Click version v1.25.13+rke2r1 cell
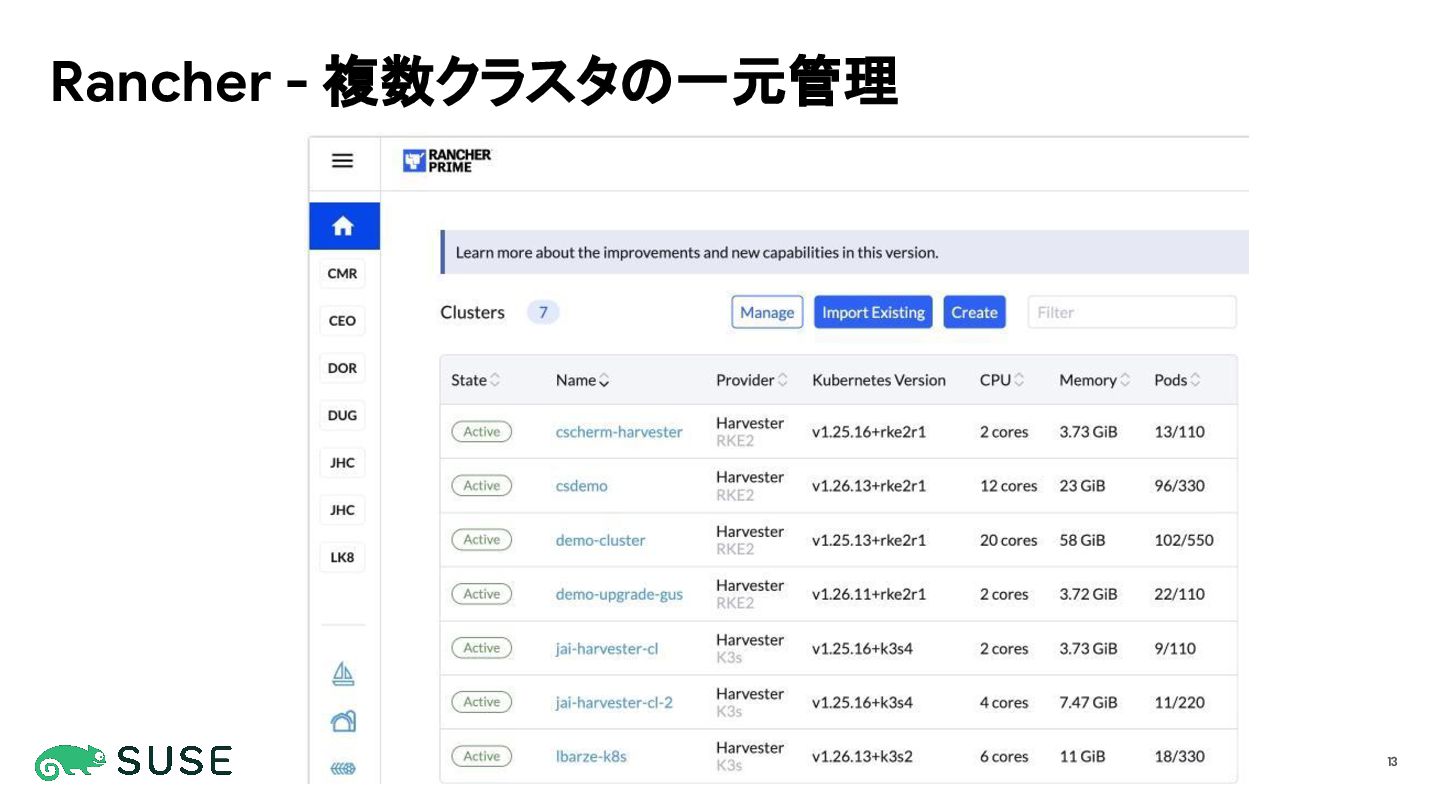 pyautogui.click(x=869, y=540)
